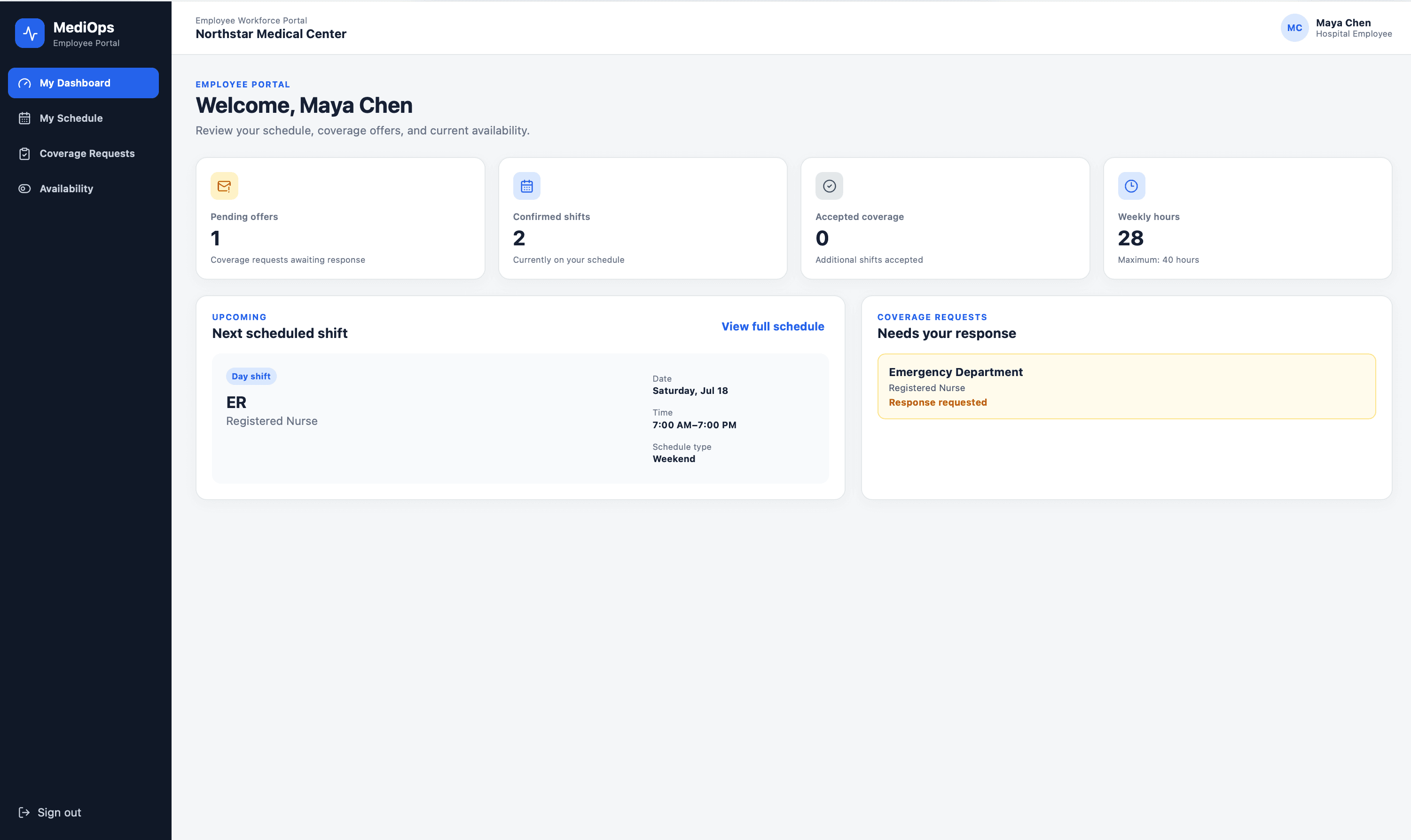Click the Weekly hours value 28
This screenshot has height=840, width=1411.
1130,238
